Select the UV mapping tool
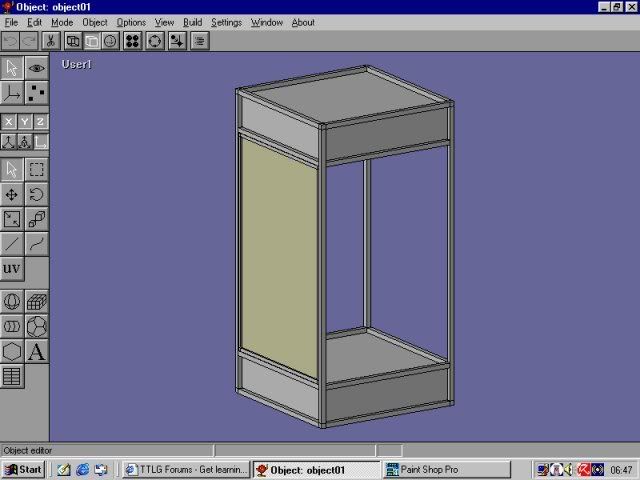This screenshot has width=640, height=480. (x=12, y=269)
